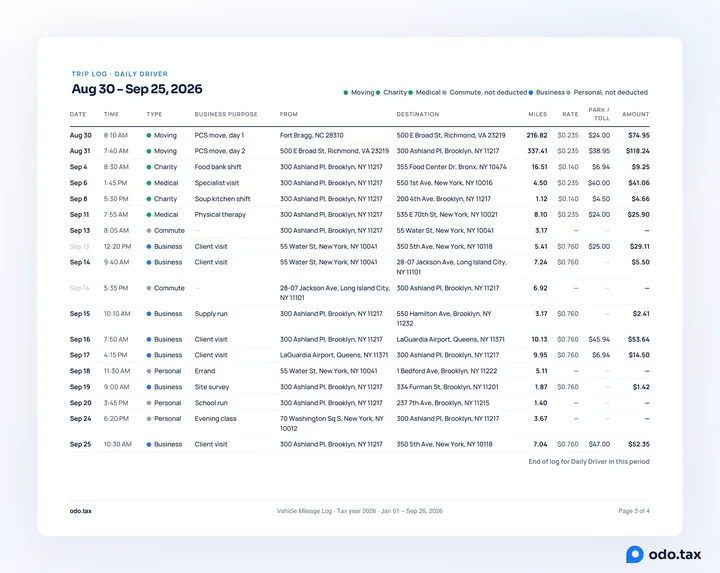This screenshot has width=720, height=573.
Task: Click the 'Charity' legend label
Action: (395, 93)
